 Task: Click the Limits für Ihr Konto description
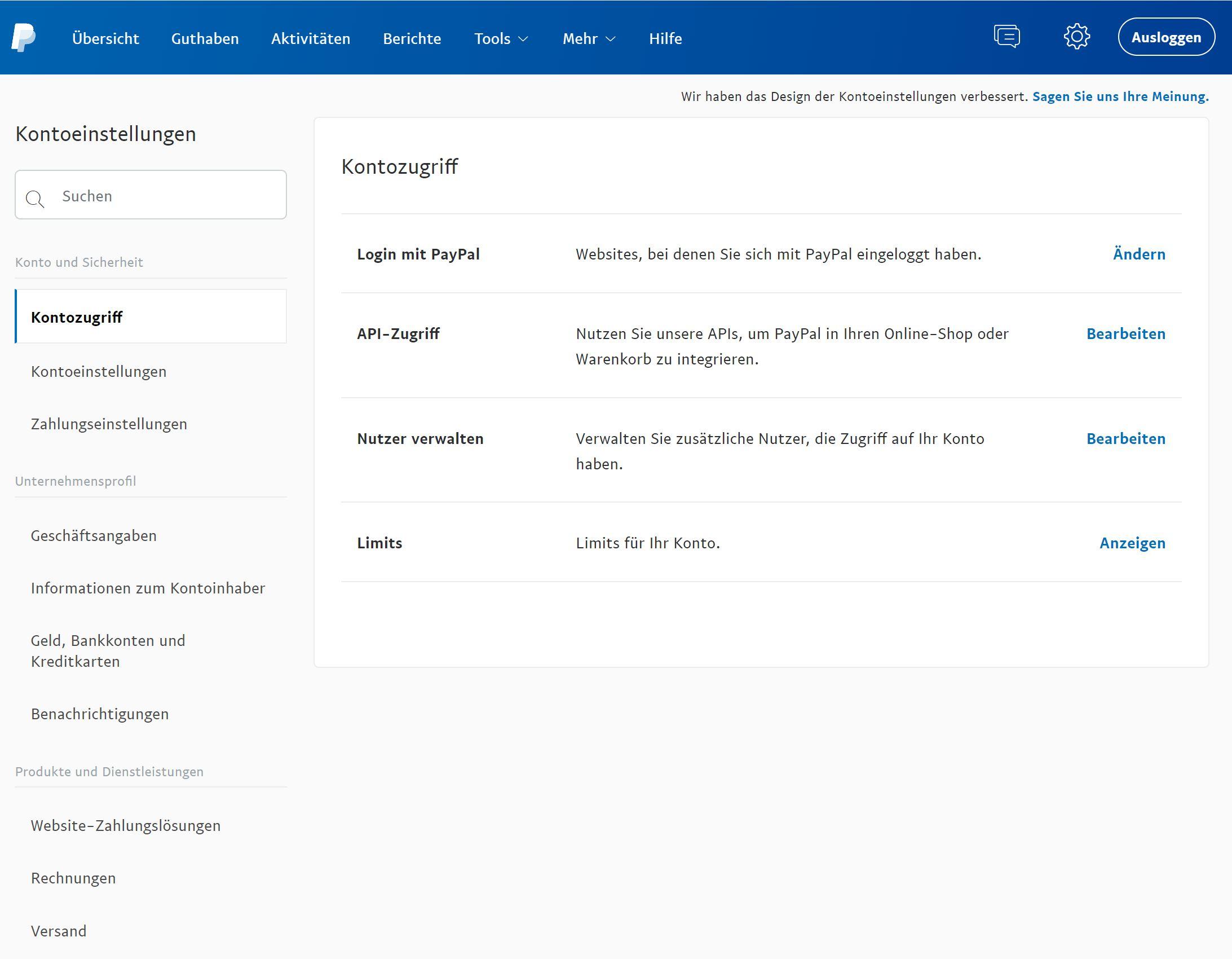point(648,543)
